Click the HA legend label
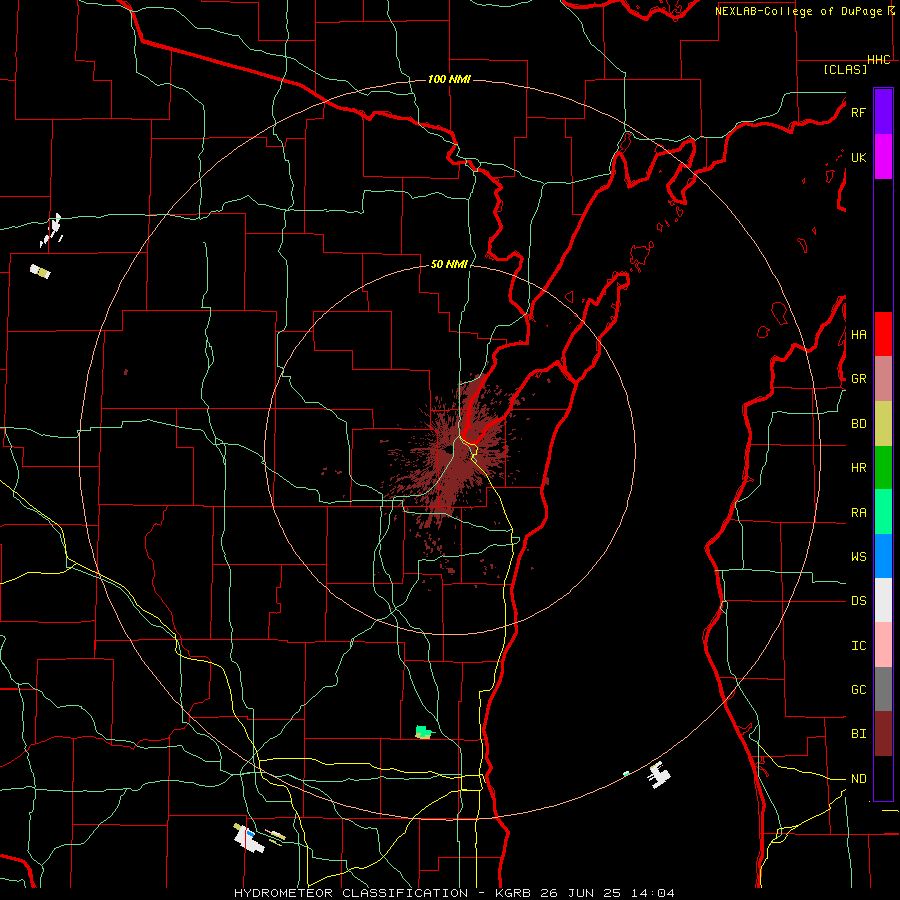This screenshot has width=900, height=900. [858, 334]
